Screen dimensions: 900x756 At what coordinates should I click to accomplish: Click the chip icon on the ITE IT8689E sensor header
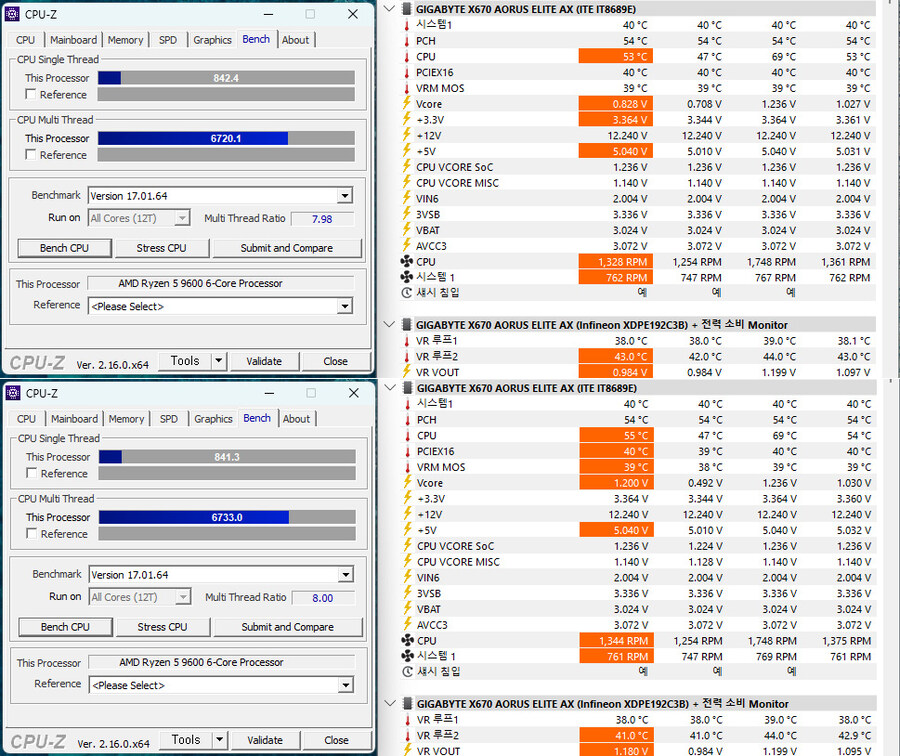tap(405, 9)
